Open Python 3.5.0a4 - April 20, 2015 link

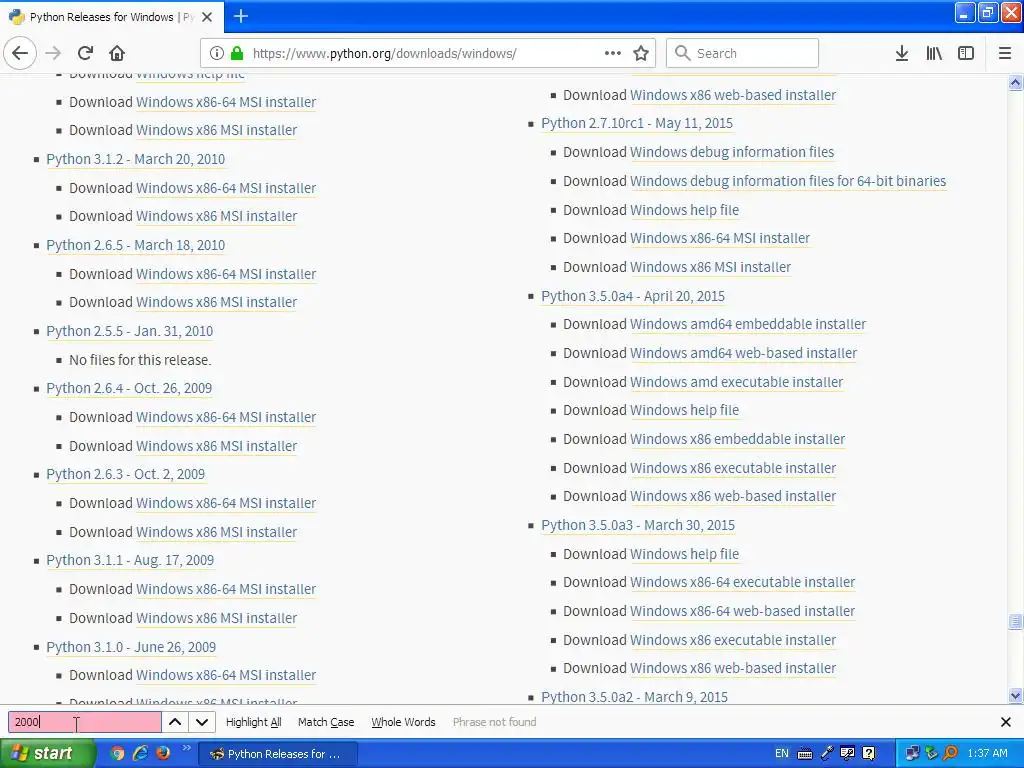633,296
